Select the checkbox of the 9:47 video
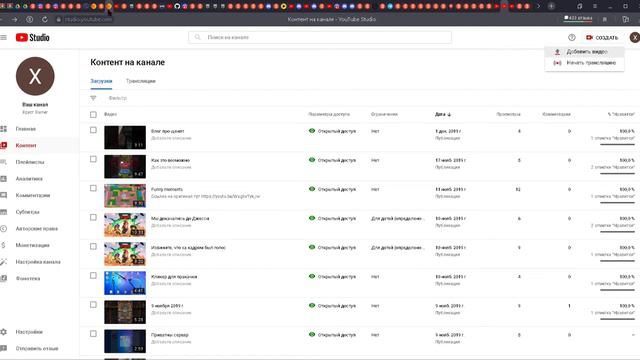Viewport: 640px width, 360px height. pos(93,159)
